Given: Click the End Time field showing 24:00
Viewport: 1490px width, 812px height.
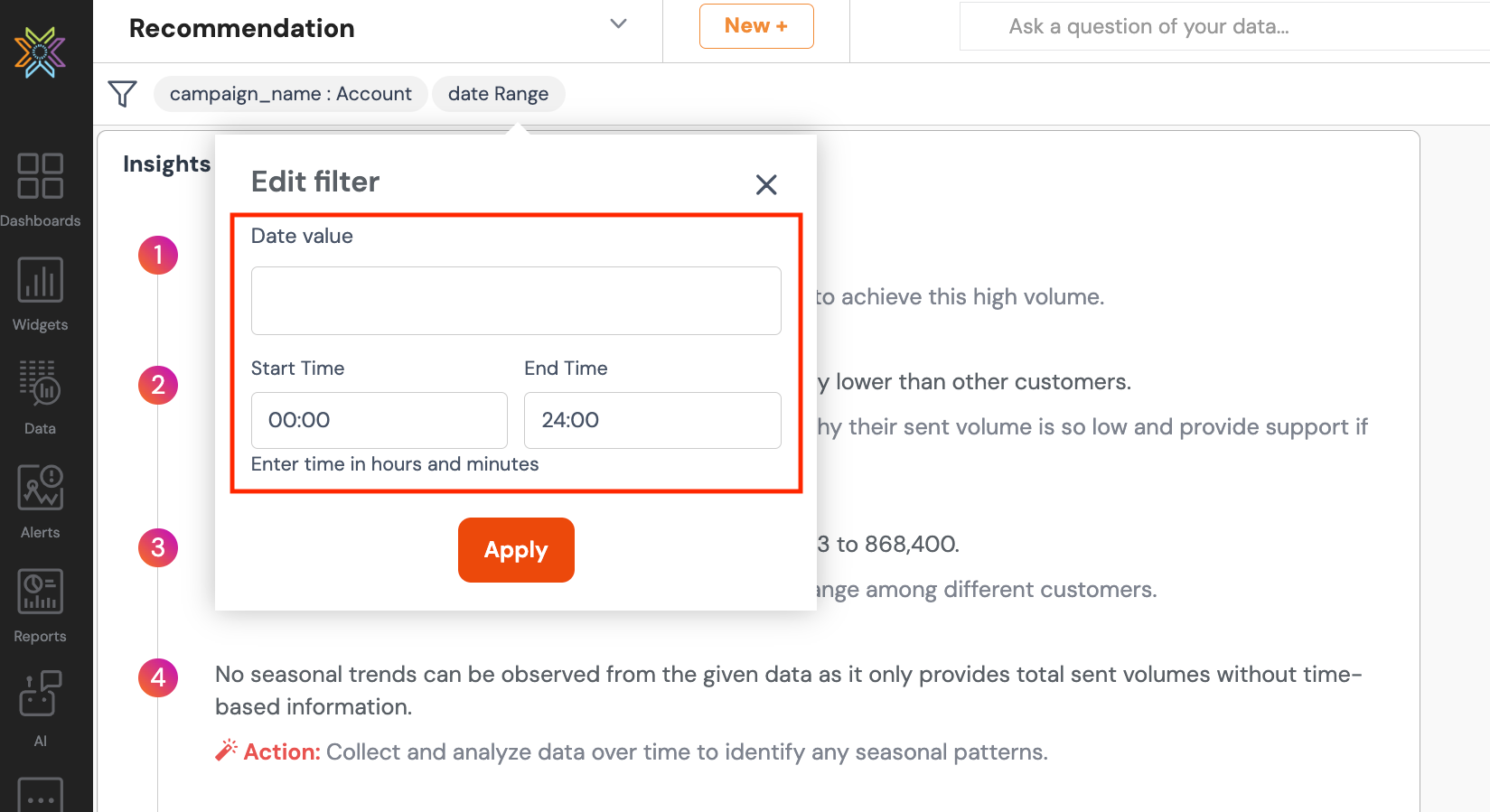Looking at the screenshot, I should click(652, 420).
